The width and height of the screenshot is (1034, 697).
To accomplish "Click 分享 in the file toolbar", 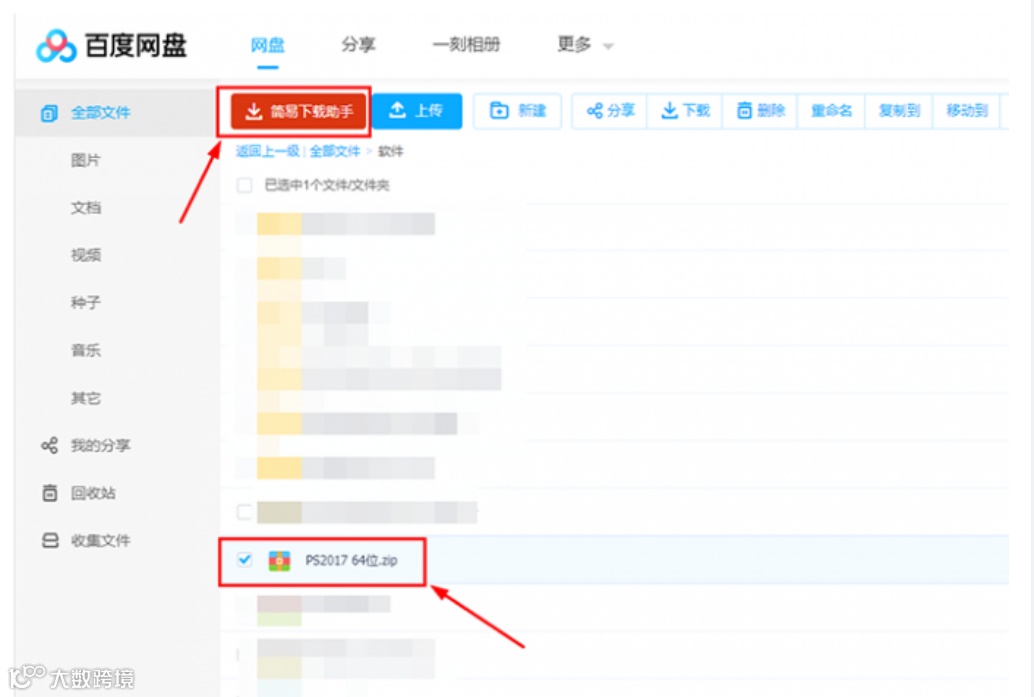I will tap(610, 111).
